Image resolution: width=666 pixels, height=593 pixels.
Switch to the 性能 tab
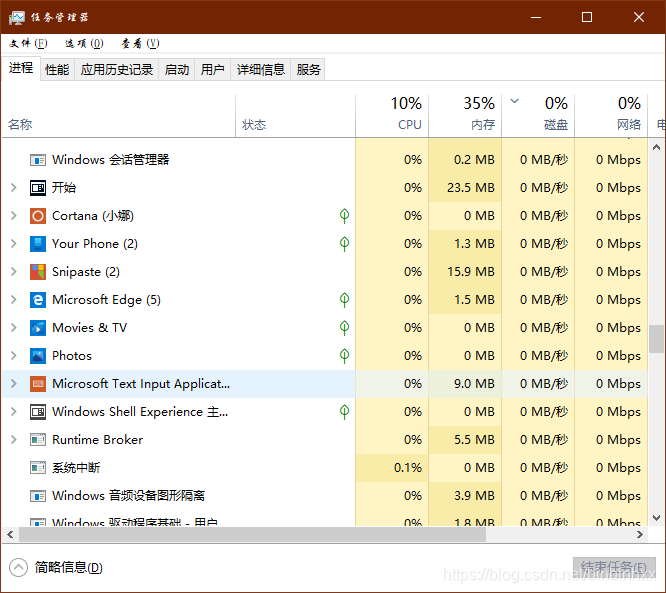[x=57, y=69]
